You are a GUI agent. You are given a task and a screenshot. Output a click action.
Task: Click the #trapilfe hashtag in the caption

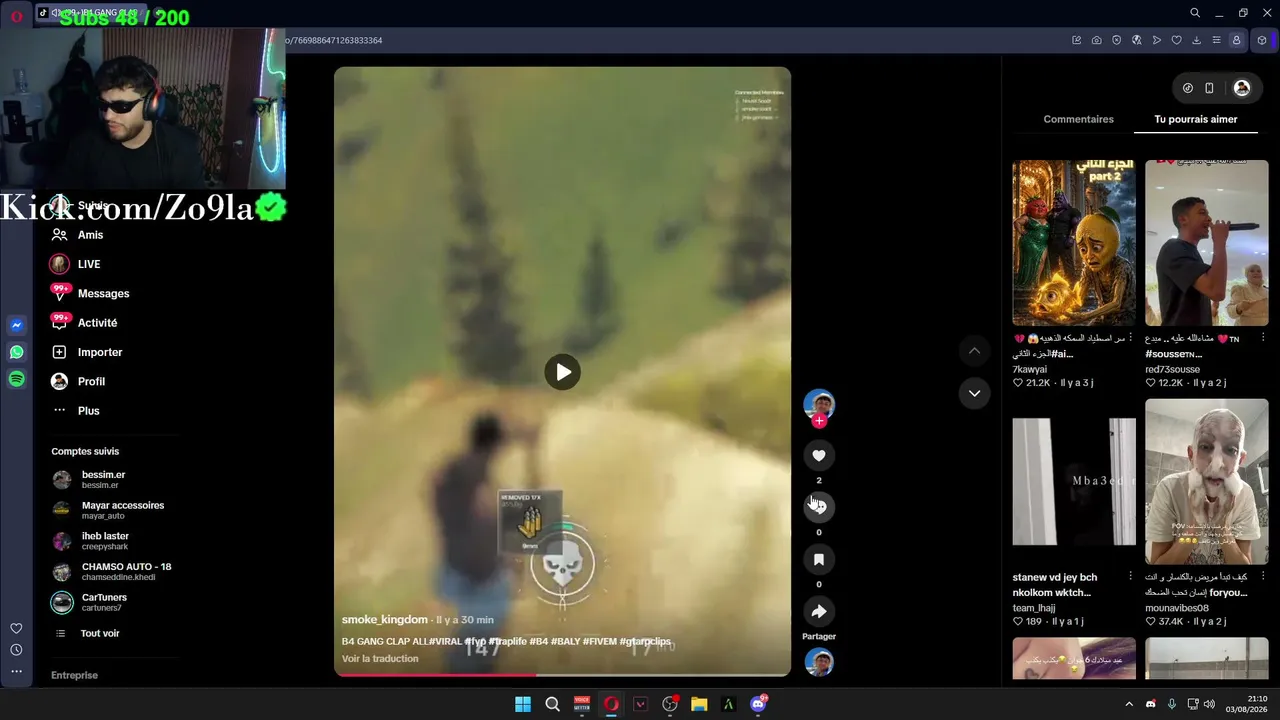pos(507,642)
